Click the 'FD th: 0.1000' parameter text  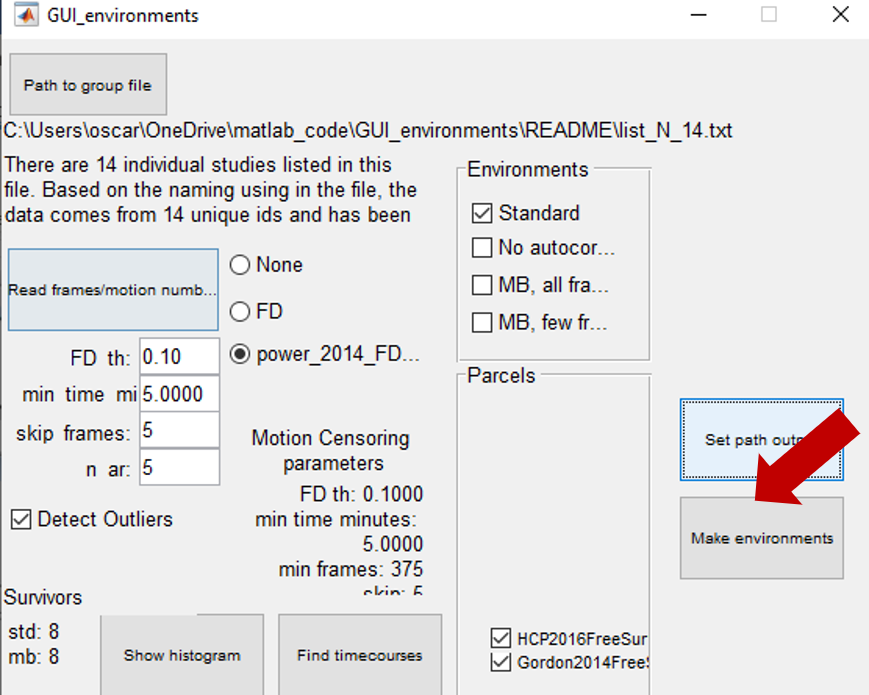[x=361, y=494]
